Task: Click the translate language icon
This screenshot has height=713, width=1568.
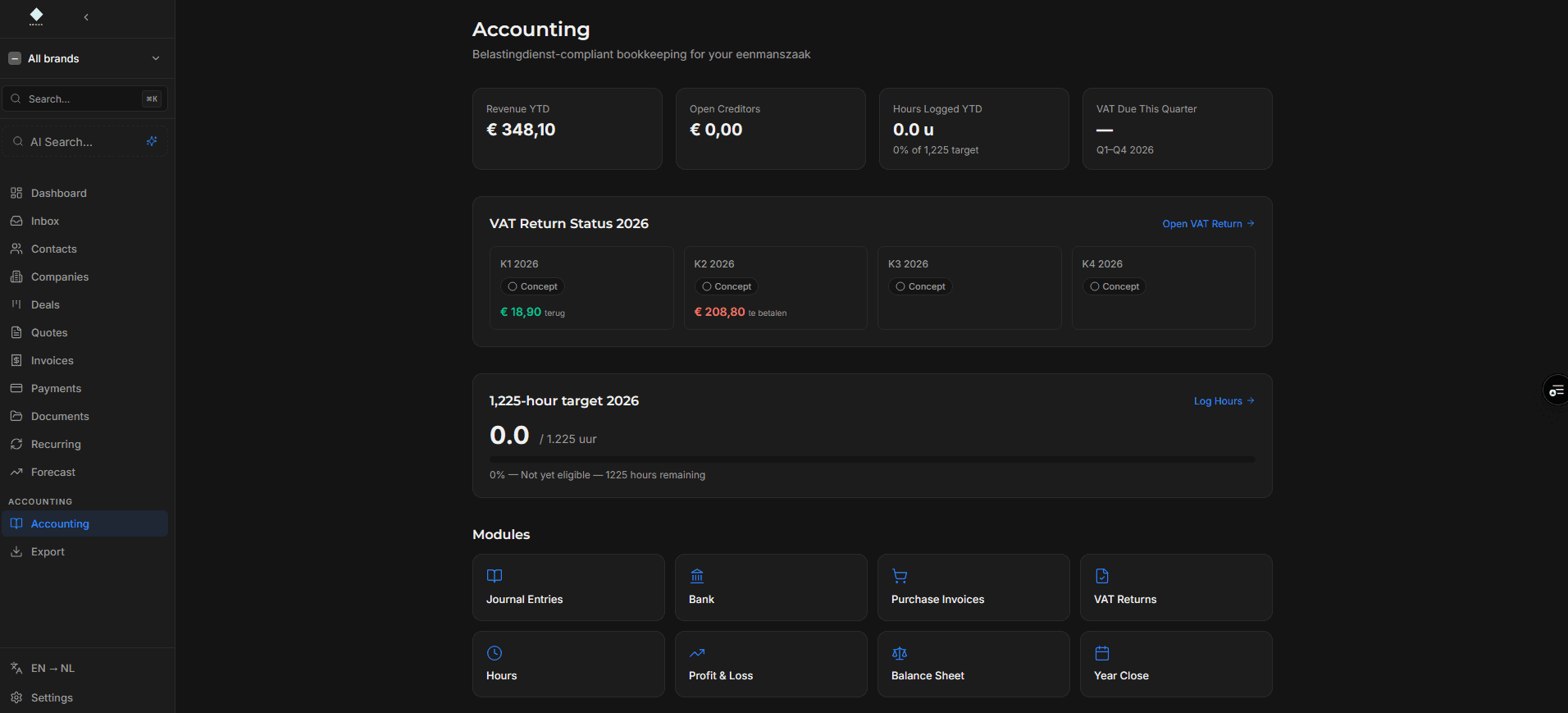Action: coord(16,668)
